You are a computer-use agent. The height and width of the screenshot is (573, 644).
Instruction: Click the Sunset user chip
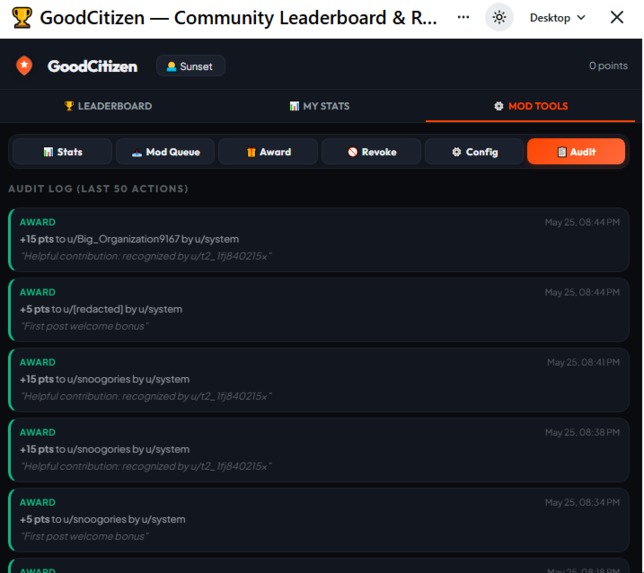190,66
